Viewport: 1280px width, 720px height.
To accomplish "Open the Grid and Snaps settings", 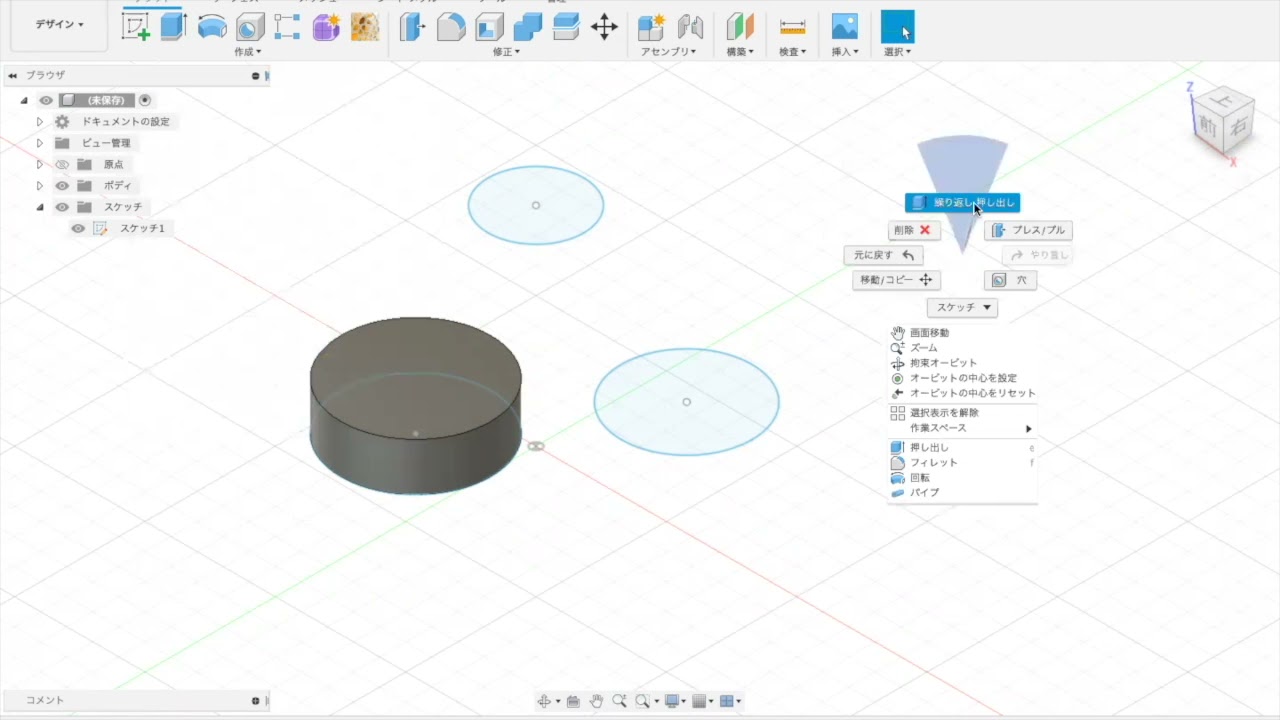I will pos(700,702).
